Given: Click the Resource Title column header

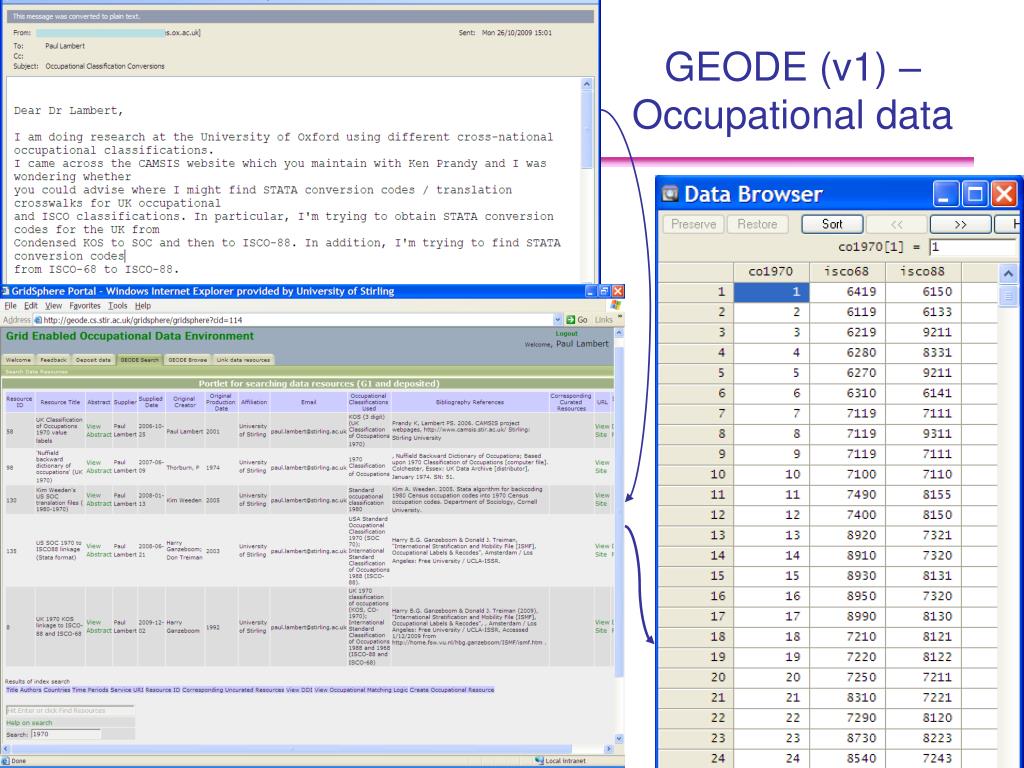Looking at the screenshot, I should 60,402.
